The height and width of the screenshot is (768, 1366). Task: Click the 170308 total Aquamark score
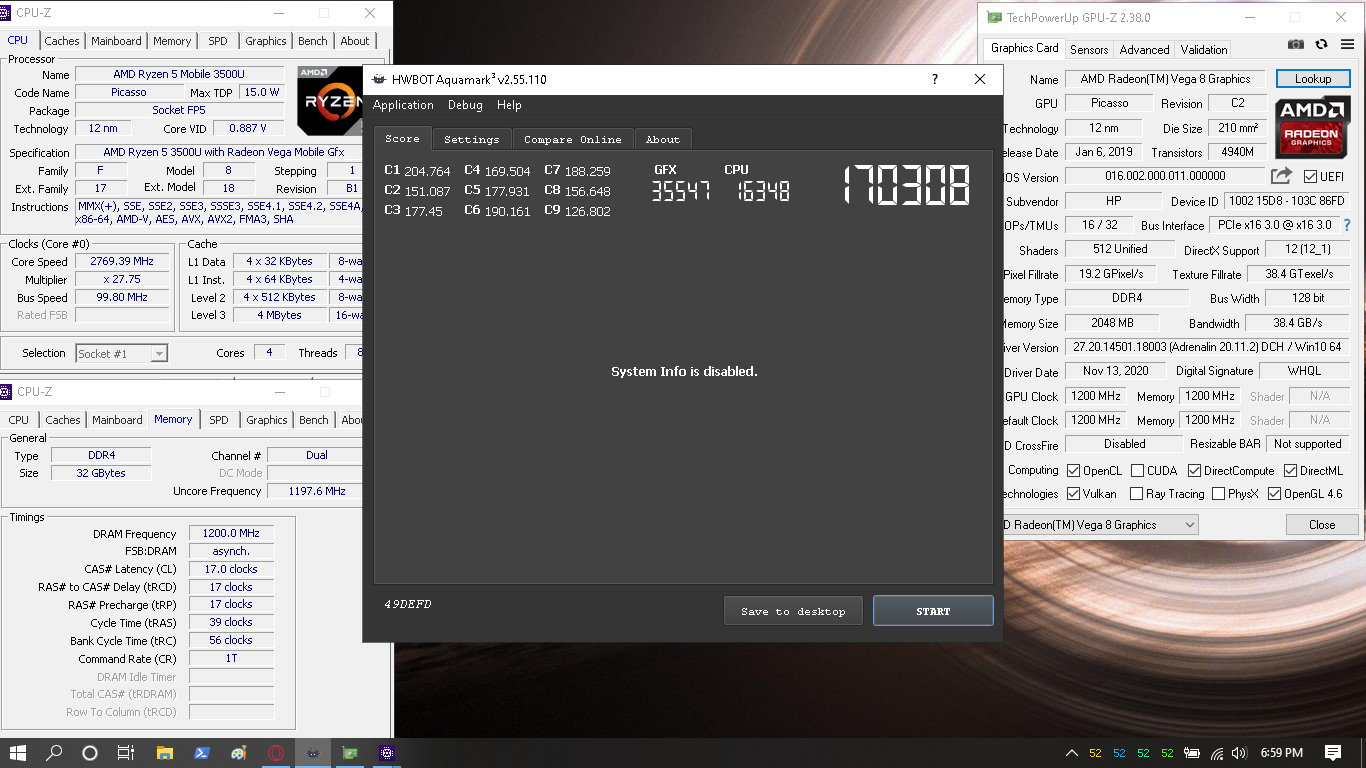[907, 185]
